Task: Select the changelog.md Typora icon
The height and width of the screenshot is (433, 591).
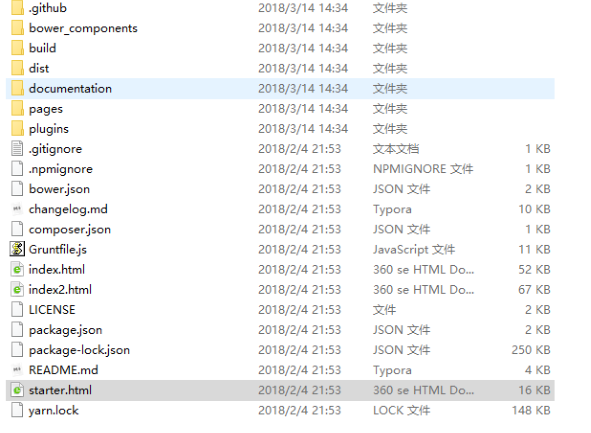Action: 17,209
